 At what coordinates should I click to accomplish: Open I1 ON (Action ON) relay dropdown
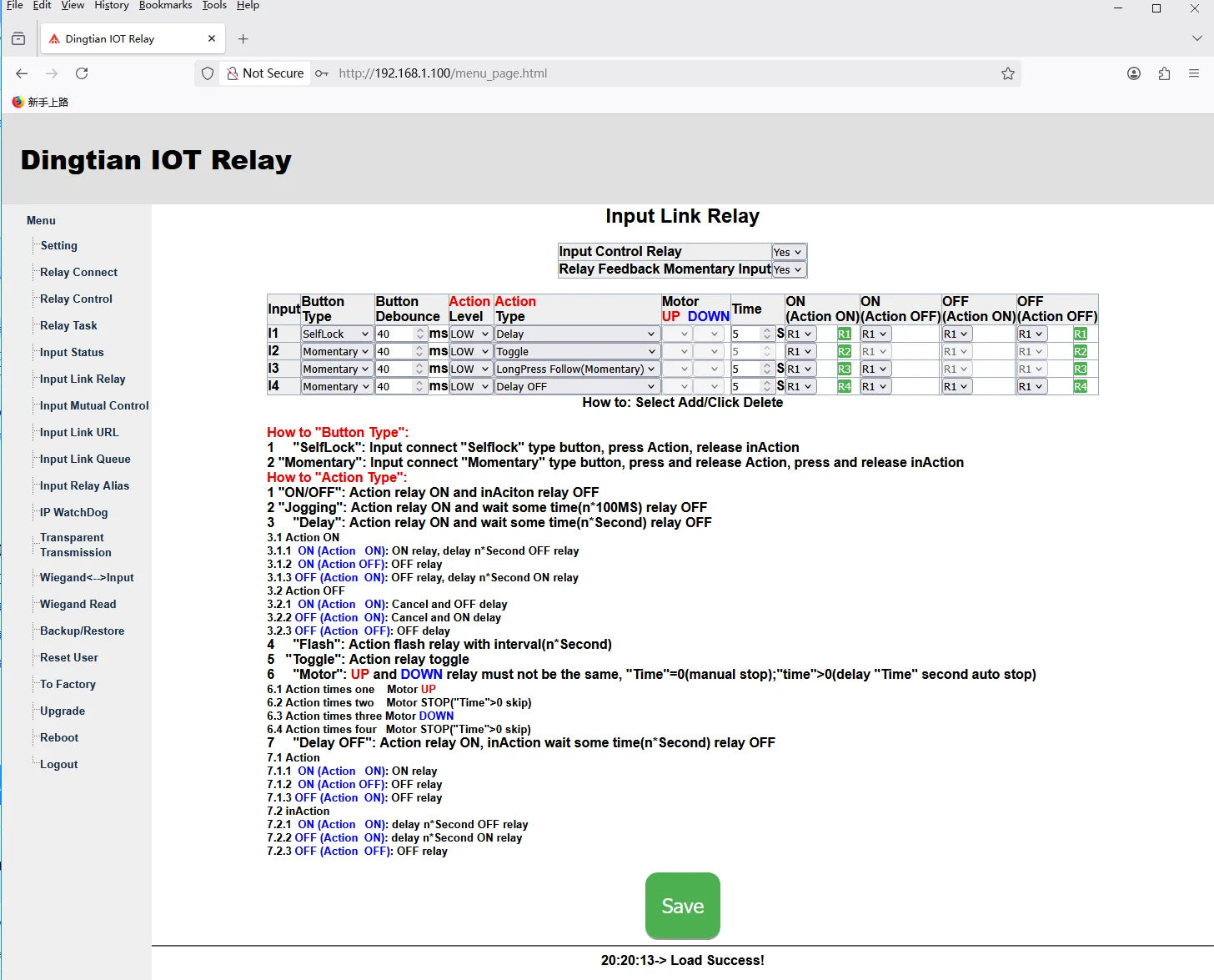tap(800, 334)
